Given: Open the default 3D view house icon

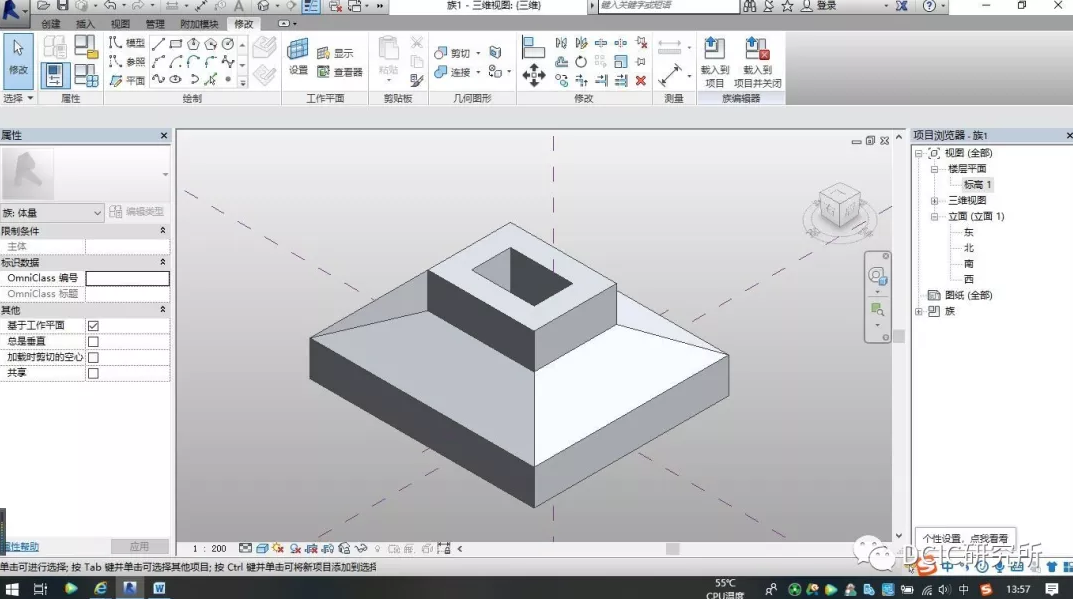Looking at the screenshot, I should click(x=263, y=5).
